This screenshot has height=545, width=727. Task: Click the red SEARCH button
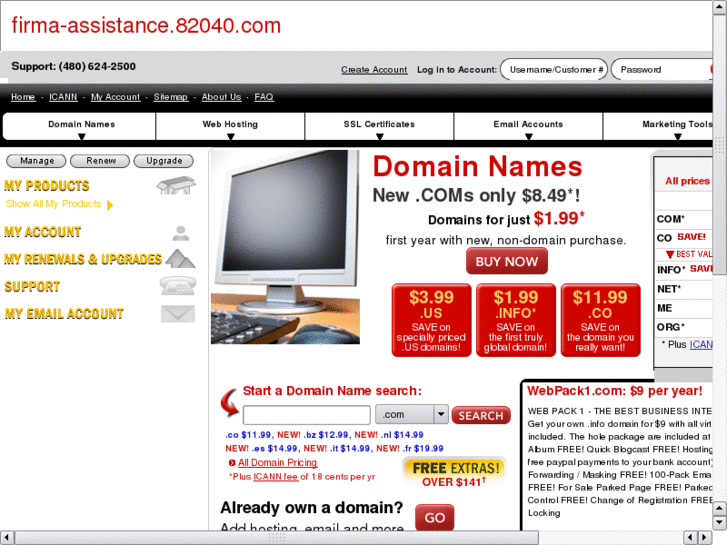481,416
